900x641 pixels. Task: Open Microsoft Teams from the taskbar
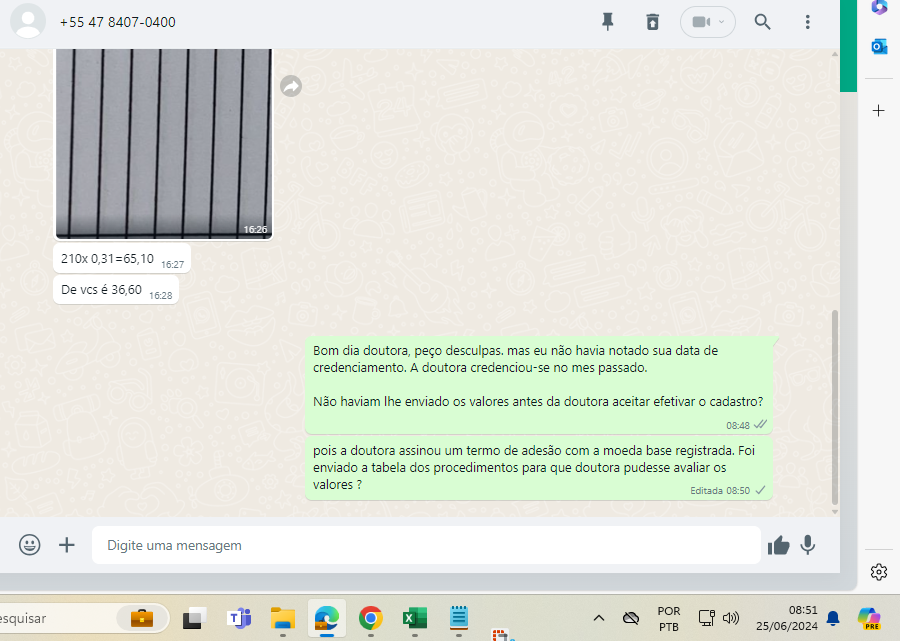click(239, 618)
